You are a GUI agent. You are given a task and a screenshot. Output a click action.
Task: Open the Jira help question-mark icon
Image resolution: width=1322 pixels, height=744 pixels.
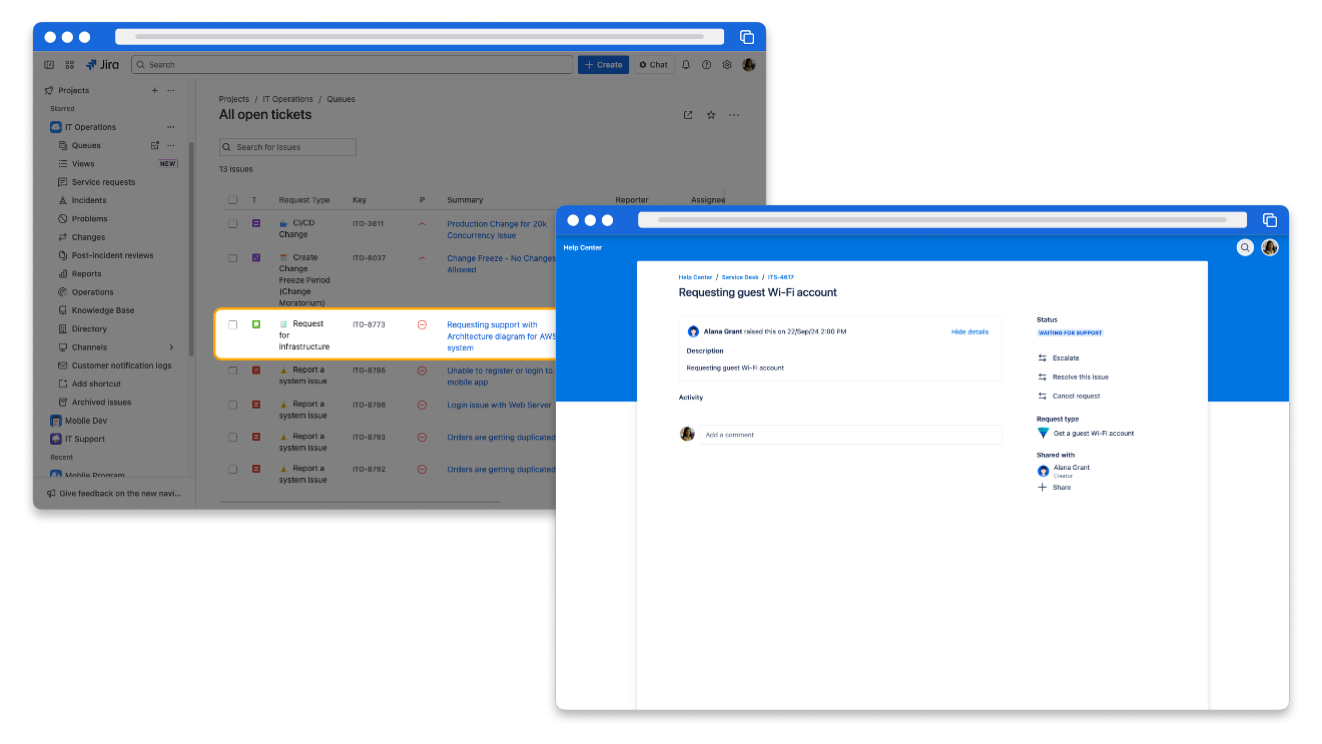[x=706, y=65]
